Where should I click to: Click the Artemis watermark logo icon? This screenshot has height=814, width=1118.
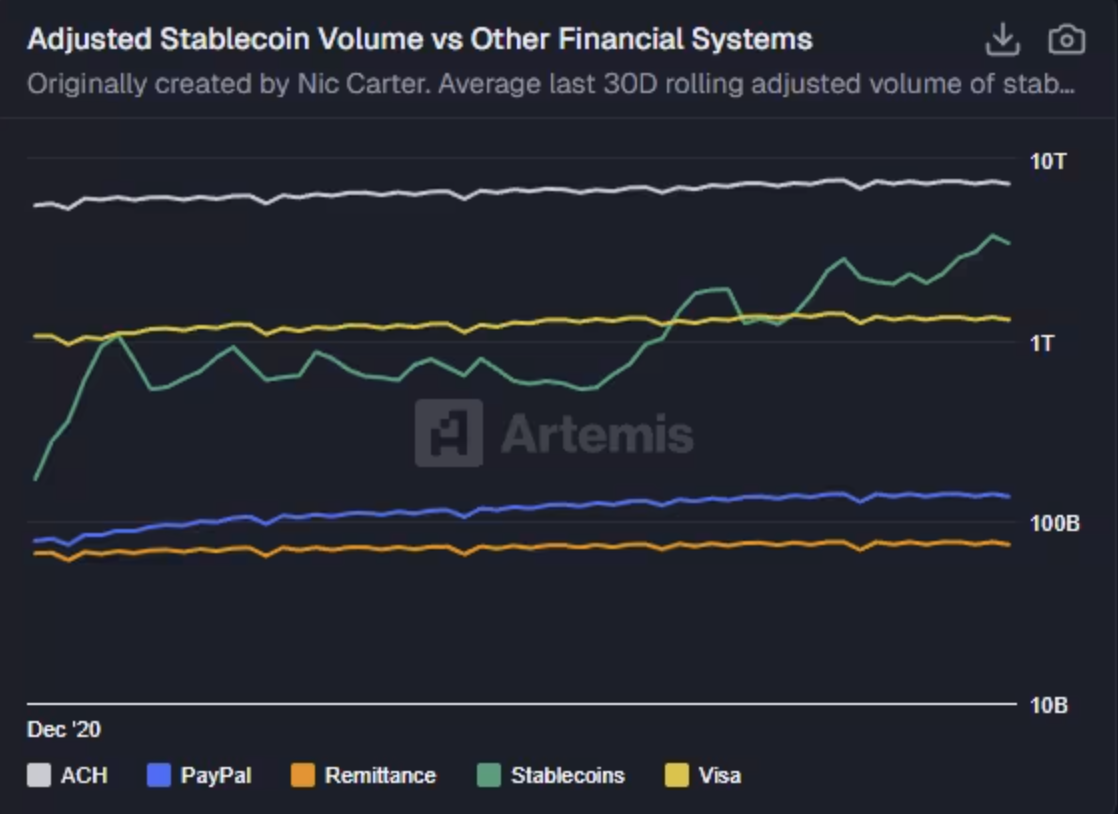coord(449,433)
